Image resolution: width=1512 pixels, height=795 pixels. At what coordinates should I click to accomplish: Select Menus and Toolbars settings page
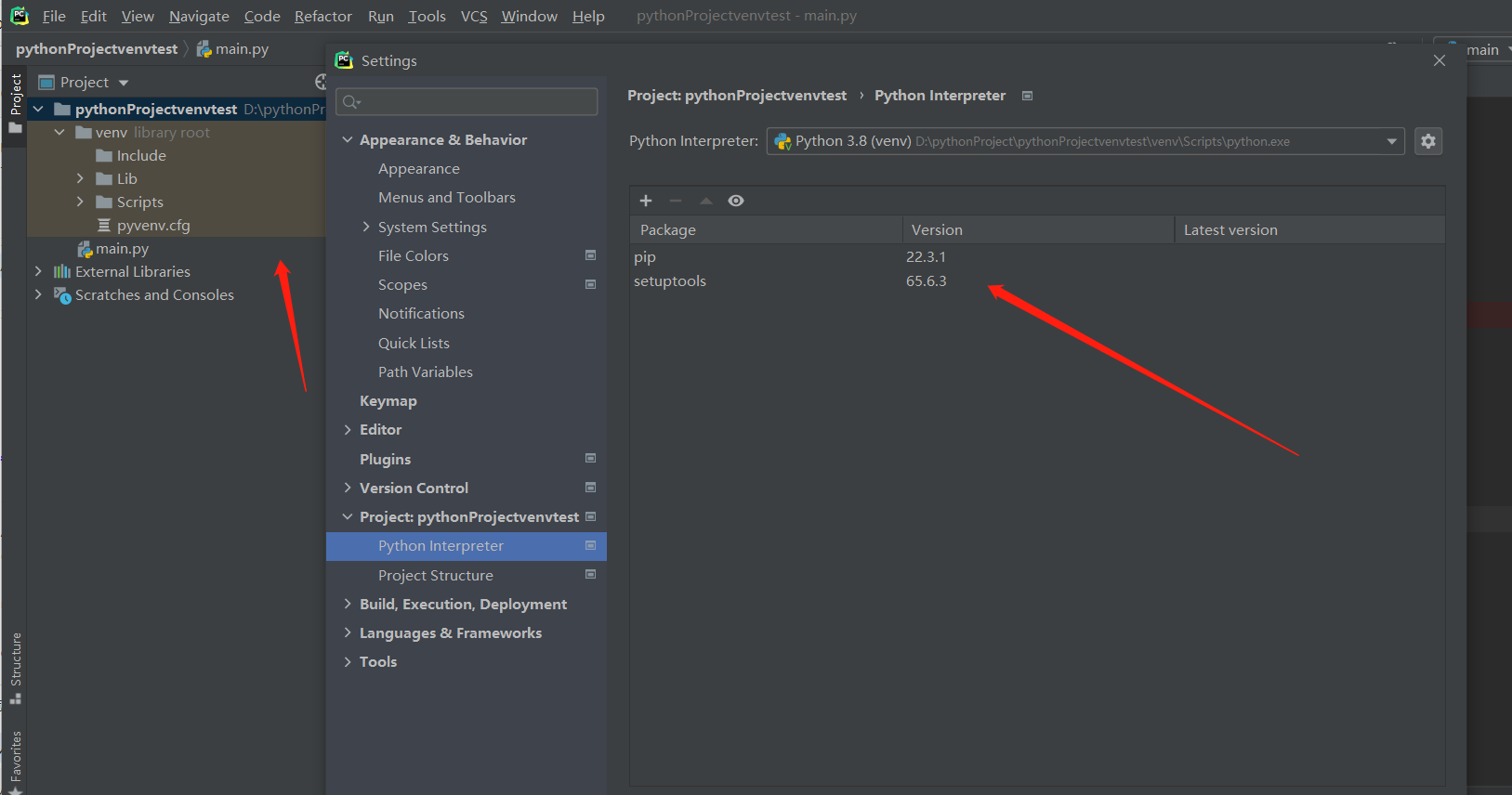(x=447, y=198)
